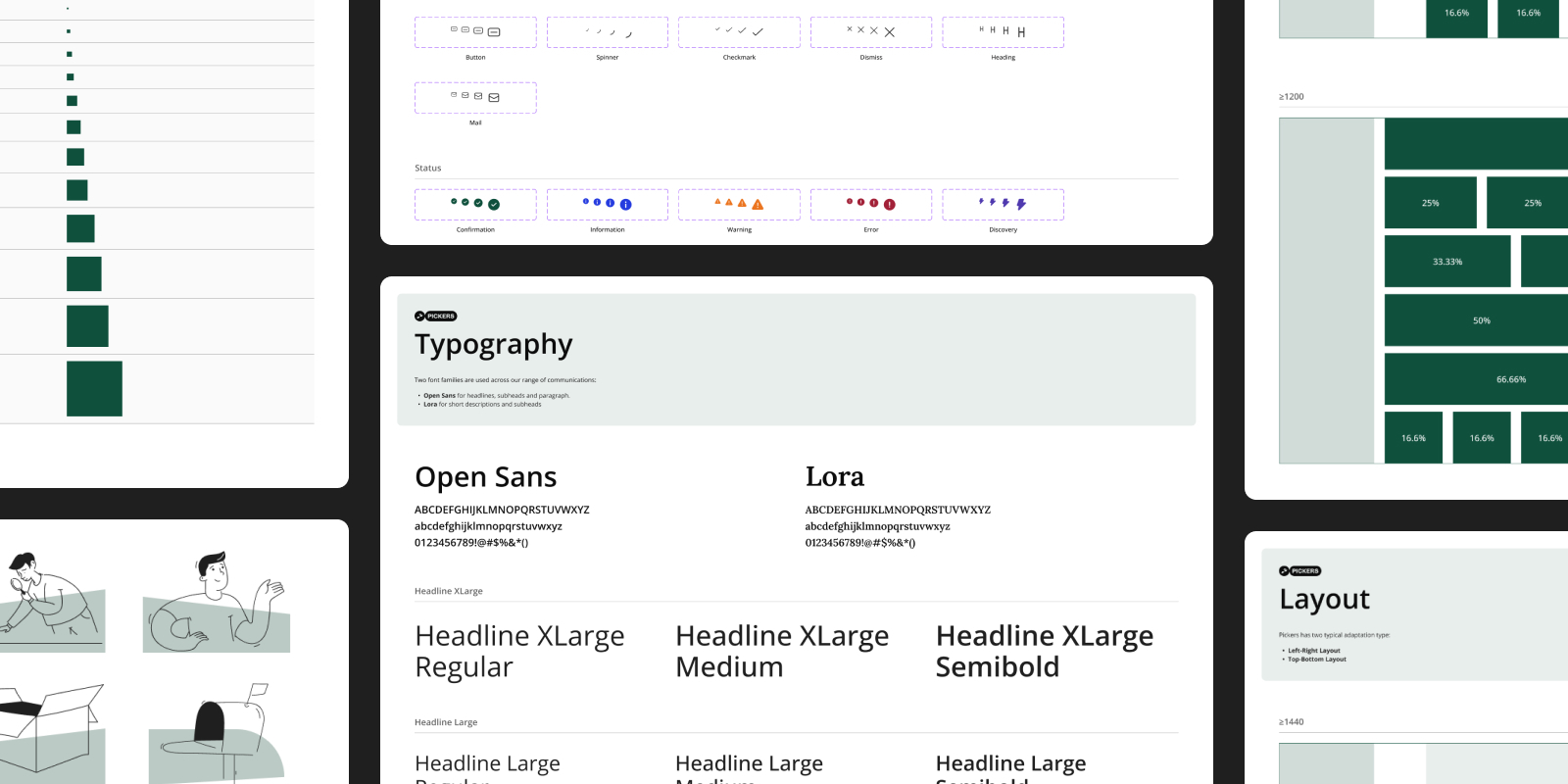Image resolution: width=1568 pixels, height=784 pixels.
Task: Select the waving man illustration
Action: pos(217,602)
